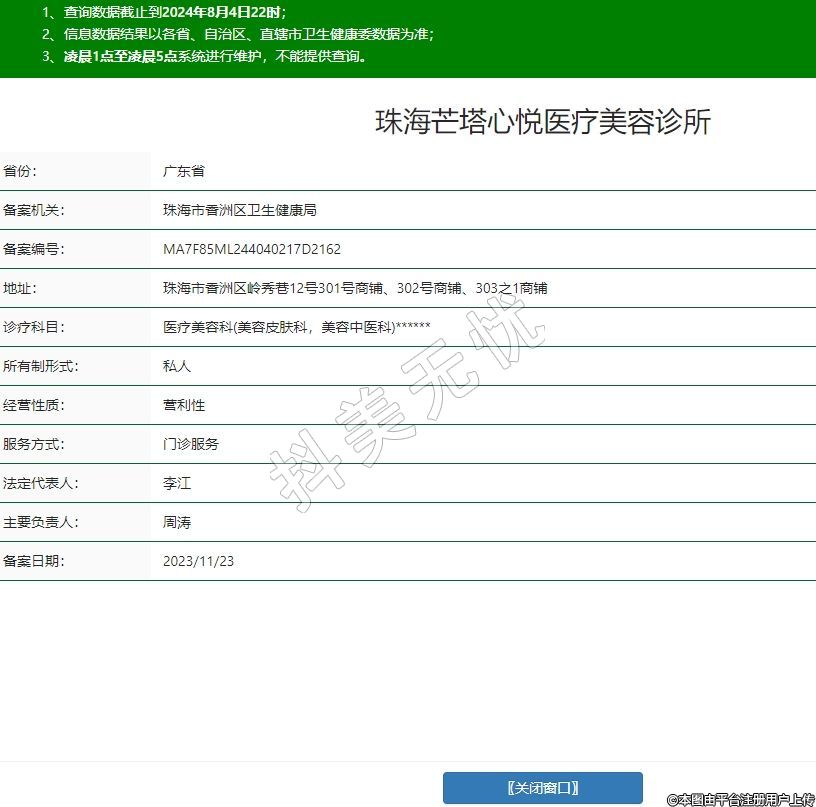
Task: Select the registration date 2023/11/23
Action: pos(198,561)
